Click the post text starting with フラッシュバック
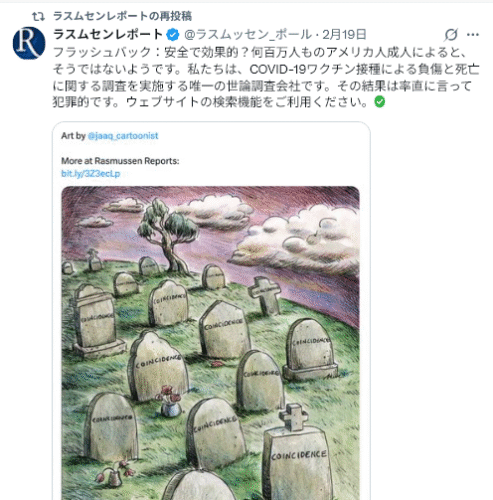The image size is (493, 500). pyautogui.click(x=266, y=77)
